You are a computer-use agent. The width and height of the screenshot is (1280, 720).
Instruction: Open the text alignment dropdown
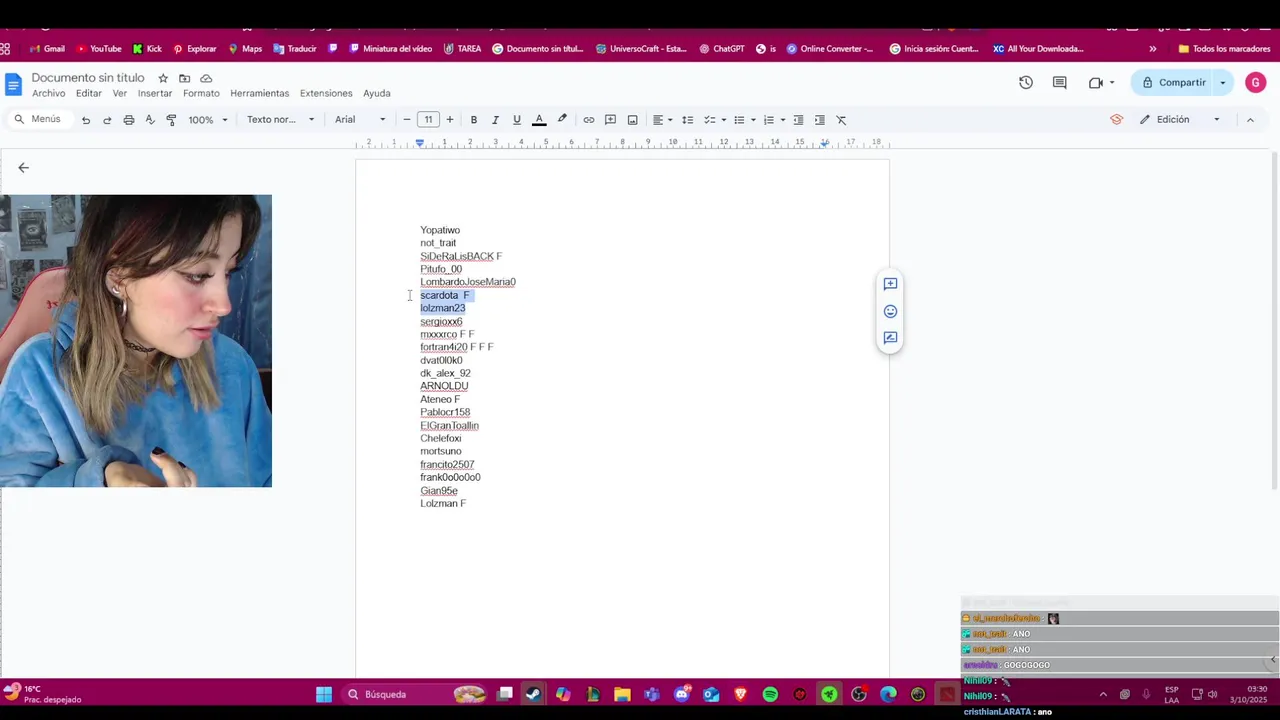click(662, 120)
